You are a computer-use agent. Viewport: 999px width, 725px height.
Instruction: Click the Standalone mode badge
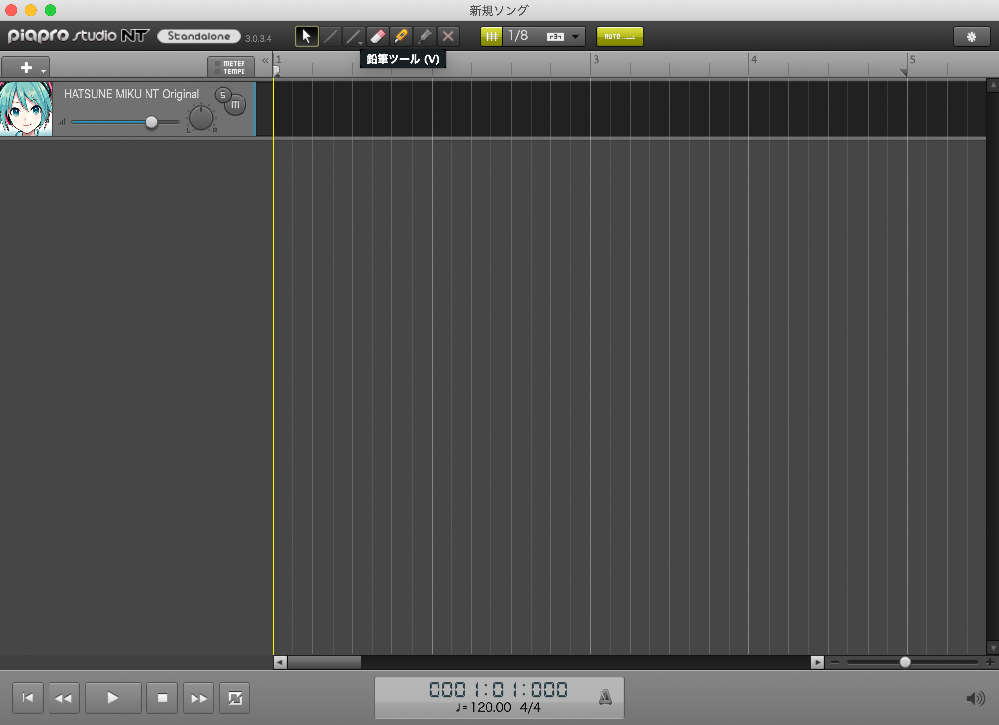tap(199, 36)
